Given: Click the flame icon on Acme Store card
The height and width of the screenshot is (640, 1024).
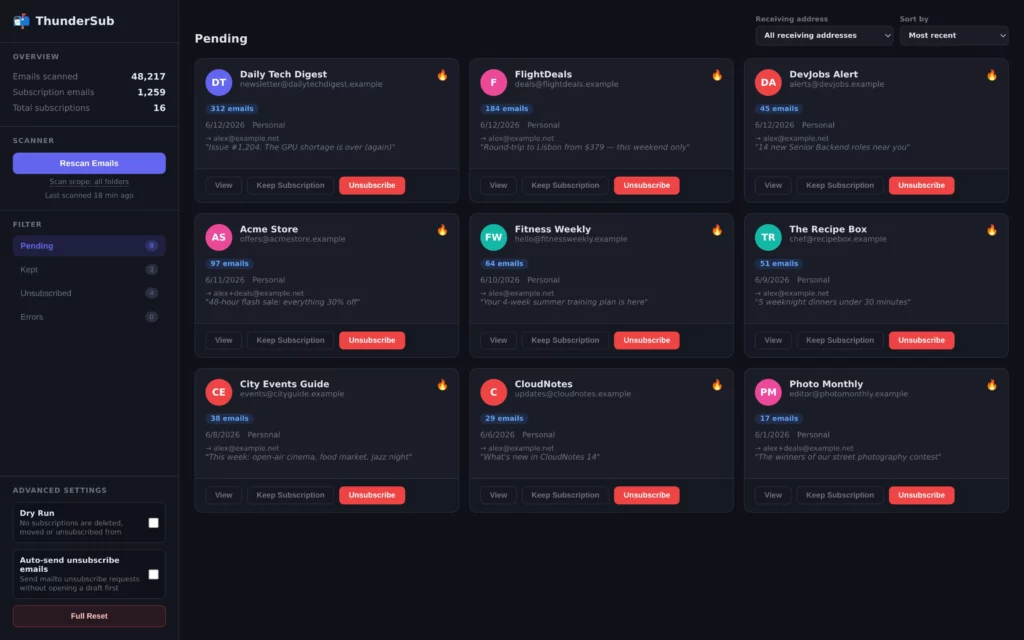Looking at the screenshot, I should click(x=442, y=230).
